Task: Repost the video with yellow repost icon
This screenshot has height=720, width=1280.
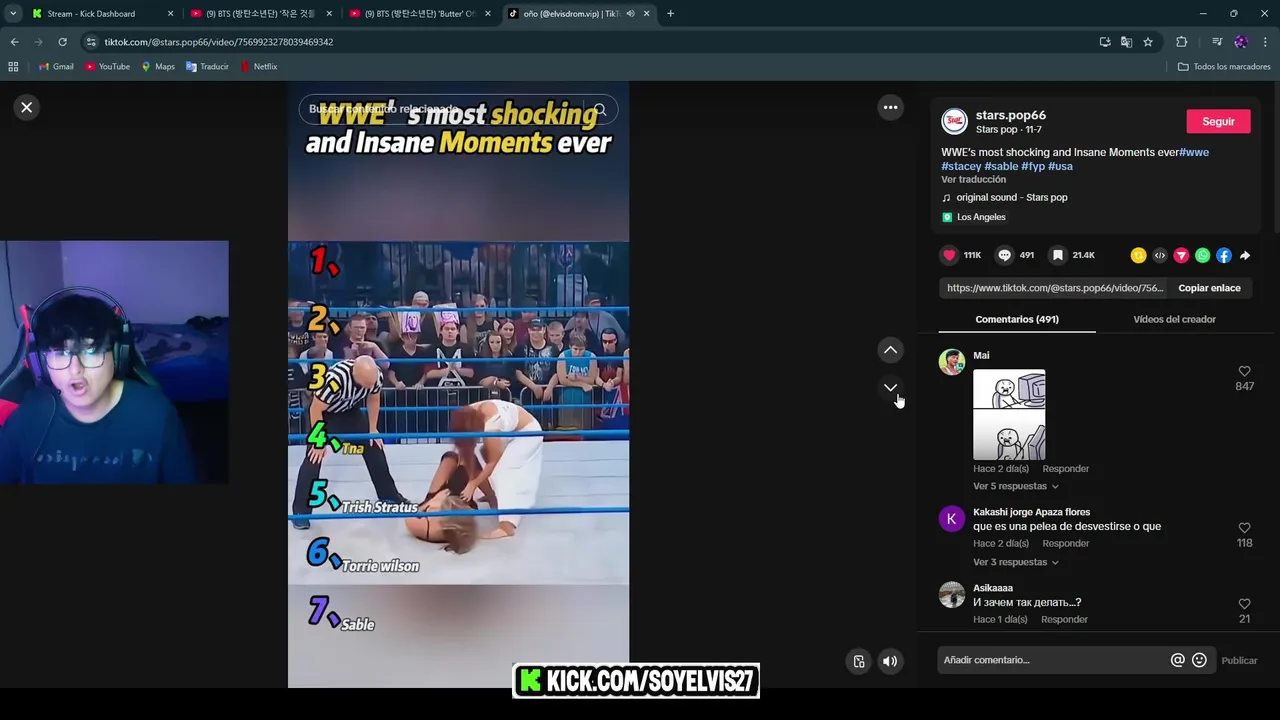Action: click(1138, 255)
